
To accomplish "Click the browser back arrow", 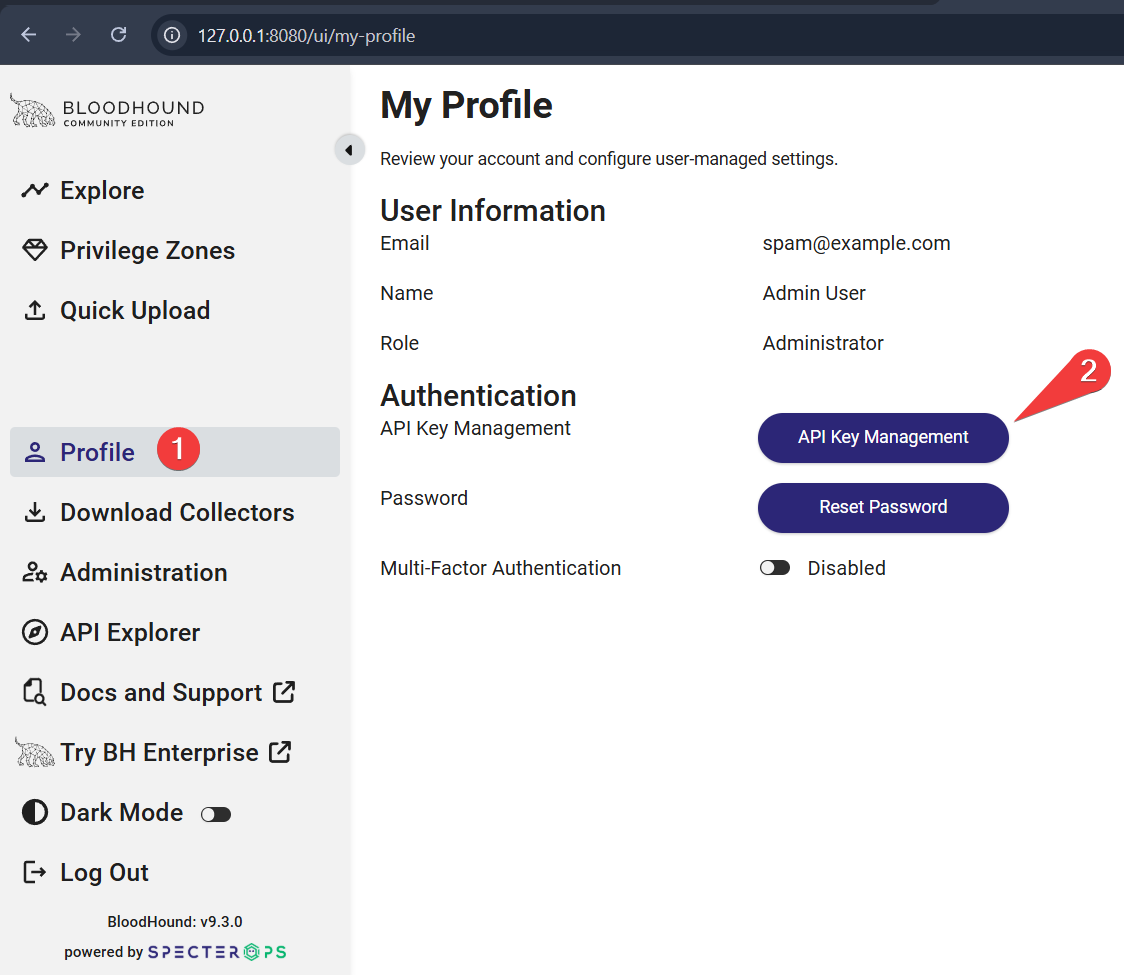I will coord(29,34).
